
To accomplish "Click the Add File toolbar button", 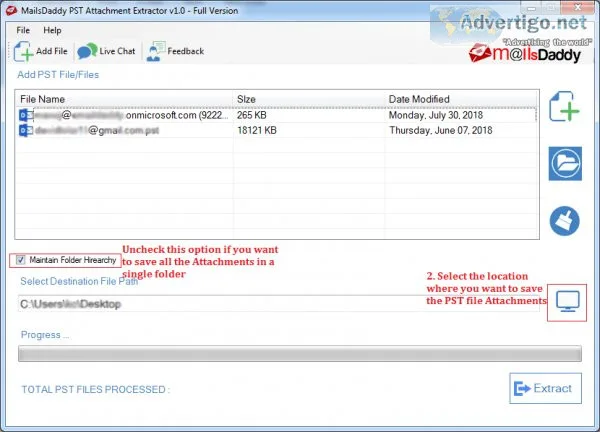I will (x=40, y=51).
